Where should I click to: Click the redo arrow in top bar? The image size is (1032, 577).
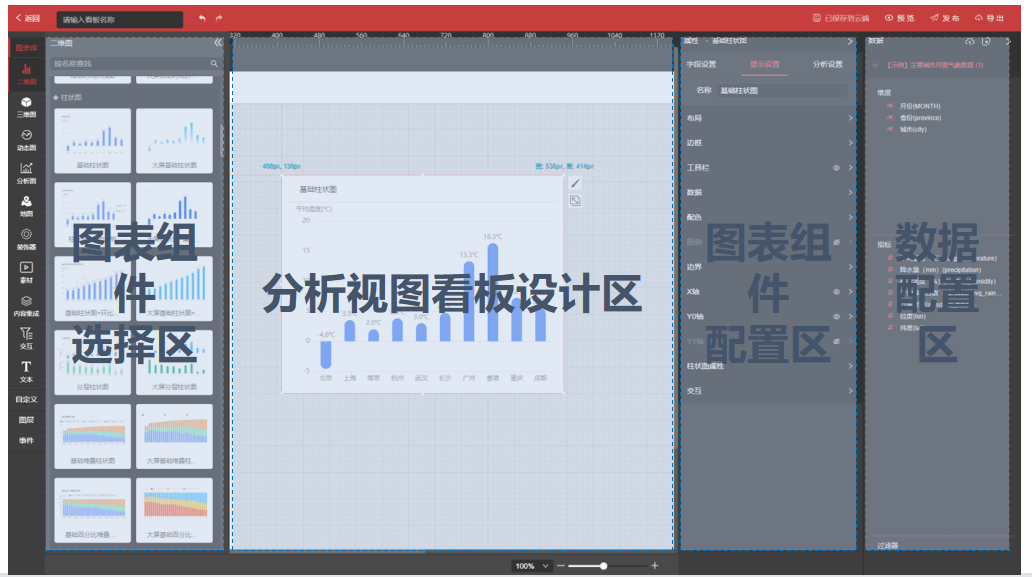pyautogui.click(x=219, y=18)
